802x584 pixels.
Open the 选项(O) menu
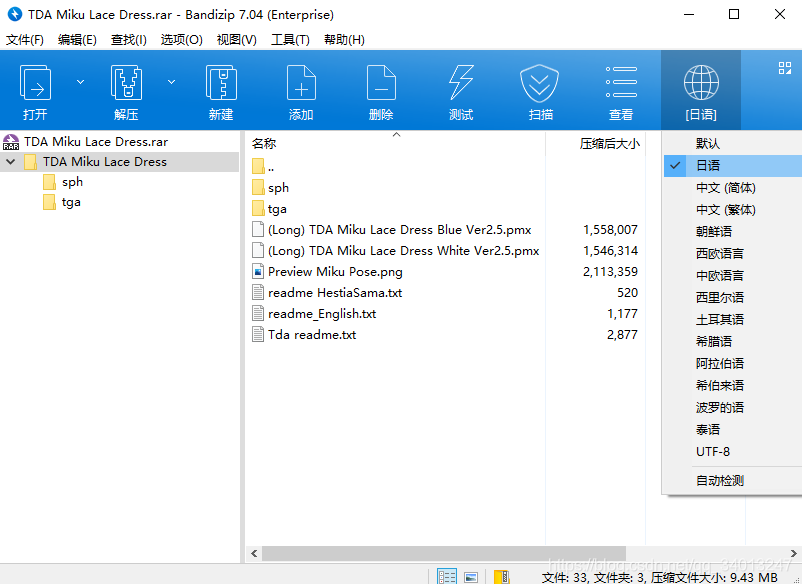(182, 39)
